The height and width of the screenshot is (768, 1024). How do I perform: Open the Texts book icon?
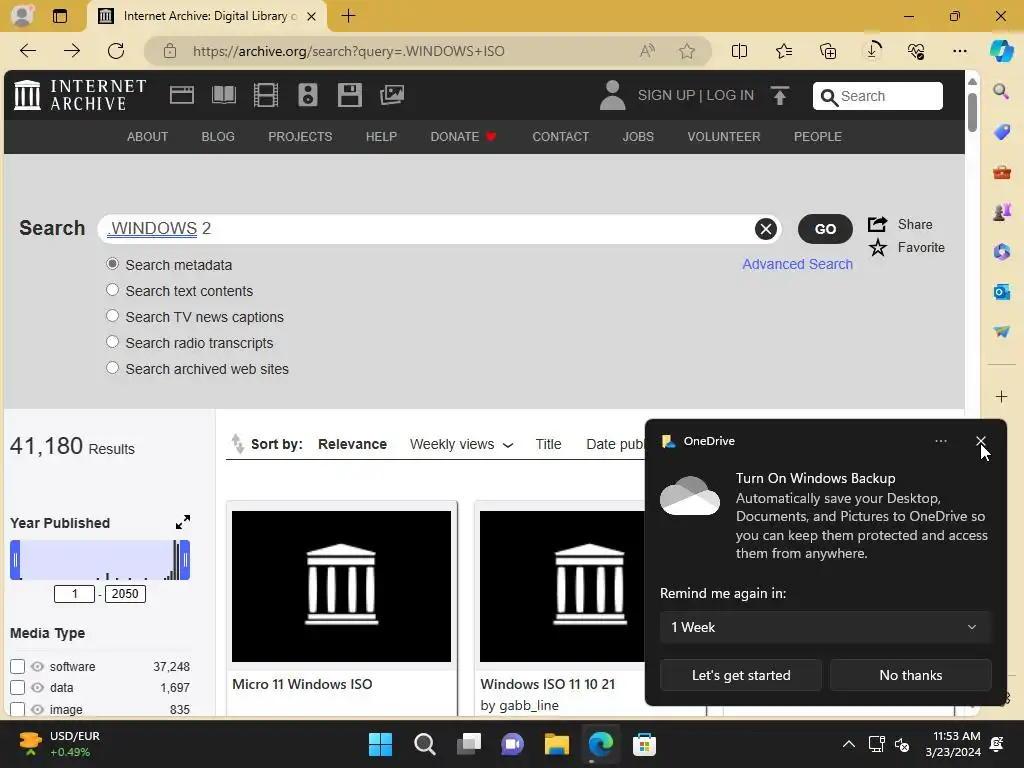coord(224,95)
